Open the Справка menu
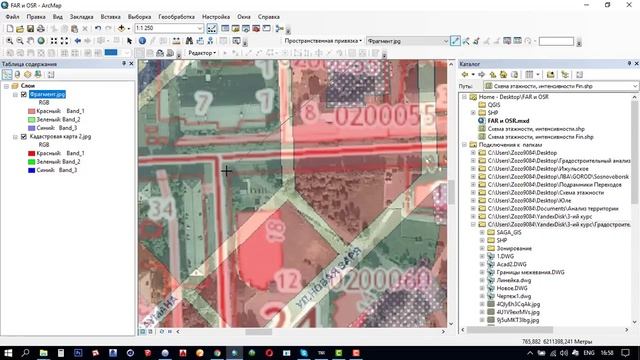640x360 pixels. pos(269,17)
